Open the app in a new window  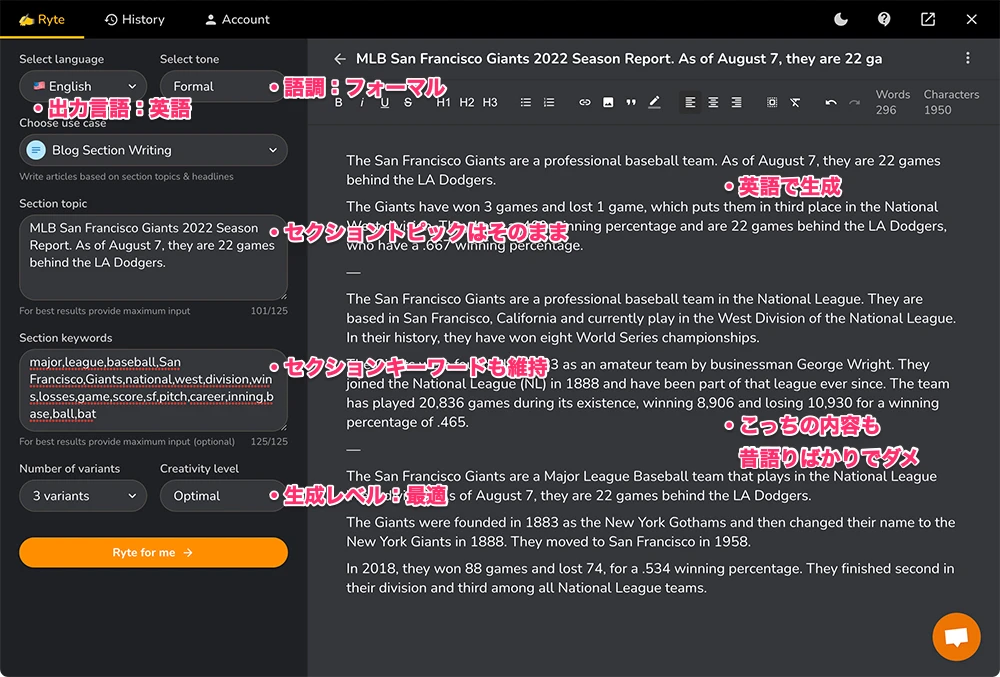(x=928, y=19)
